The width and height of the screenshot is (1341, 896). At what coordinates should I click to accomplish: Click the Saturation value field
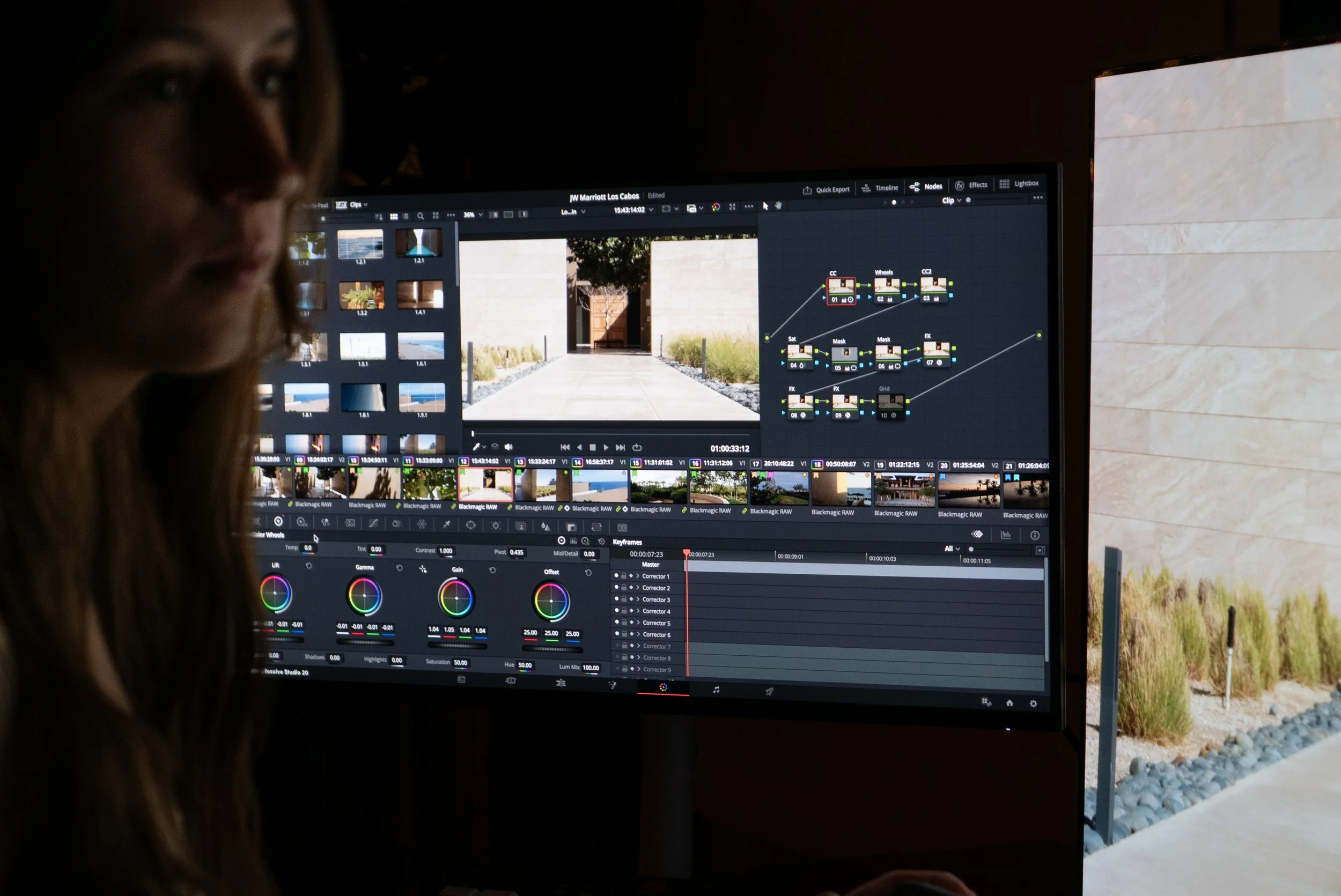460,663
